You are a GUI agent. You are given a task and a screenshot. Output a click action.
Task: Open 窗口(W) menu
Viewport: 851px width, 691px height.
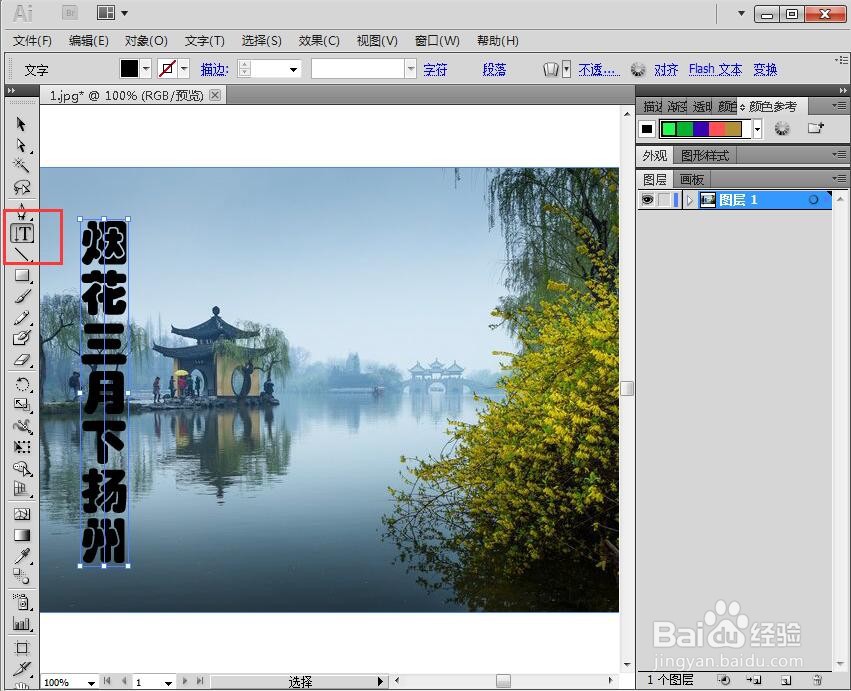437,41
